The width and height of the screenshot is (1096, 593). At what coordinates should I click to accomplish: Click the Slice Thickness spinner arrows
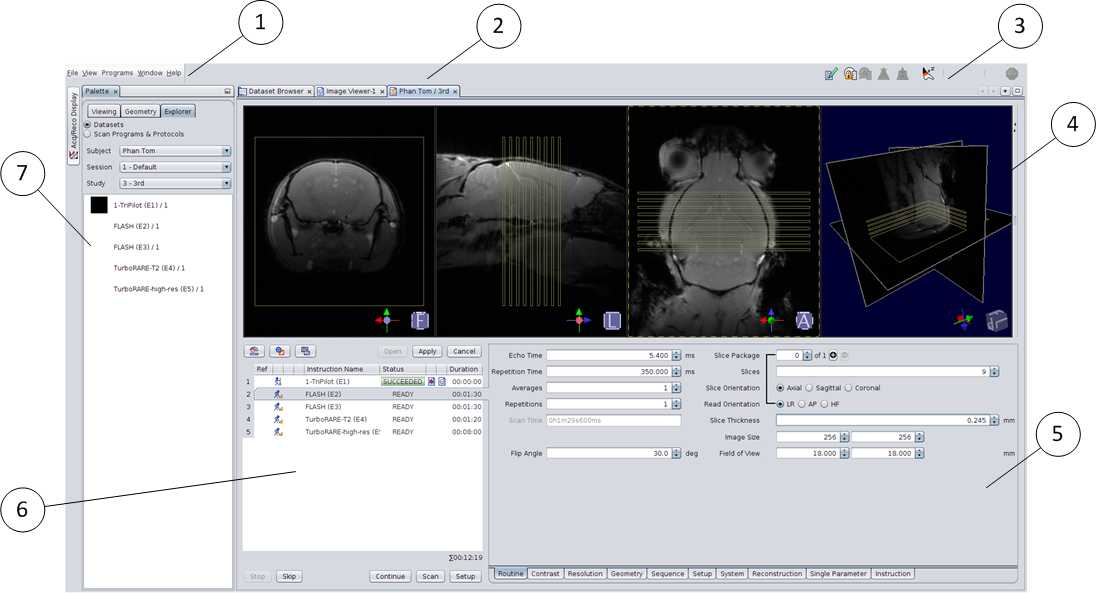(994, 420)
